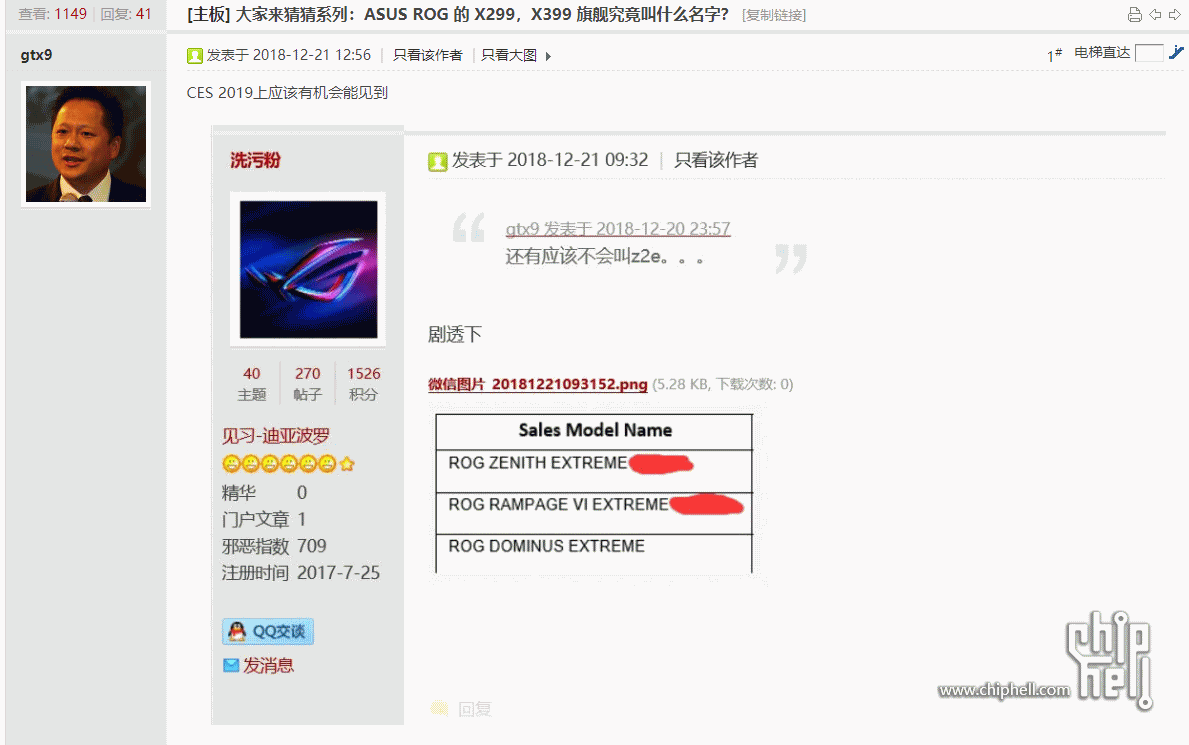Click the green user icon beside post time
This screenshot has height=745, width=1189.
point(195,55)
